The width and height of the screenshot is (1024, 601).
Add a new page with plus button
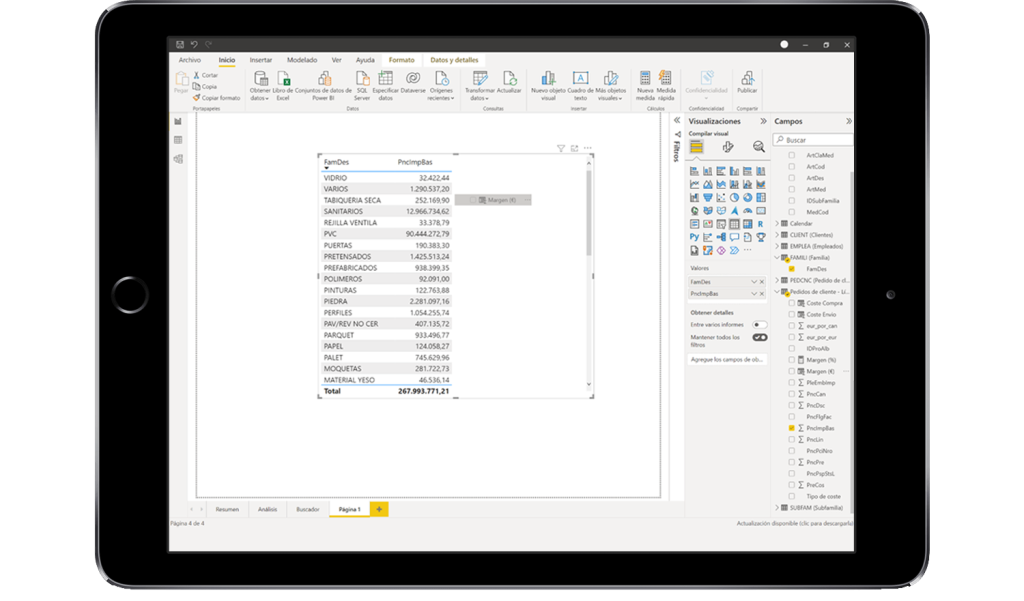click(379, 509)
